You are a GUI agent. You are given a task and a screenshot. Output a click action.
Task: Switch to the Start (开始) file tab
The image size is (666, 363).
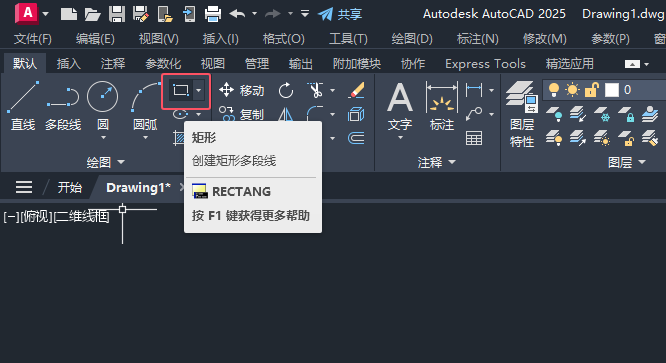[x=70, y=187]
